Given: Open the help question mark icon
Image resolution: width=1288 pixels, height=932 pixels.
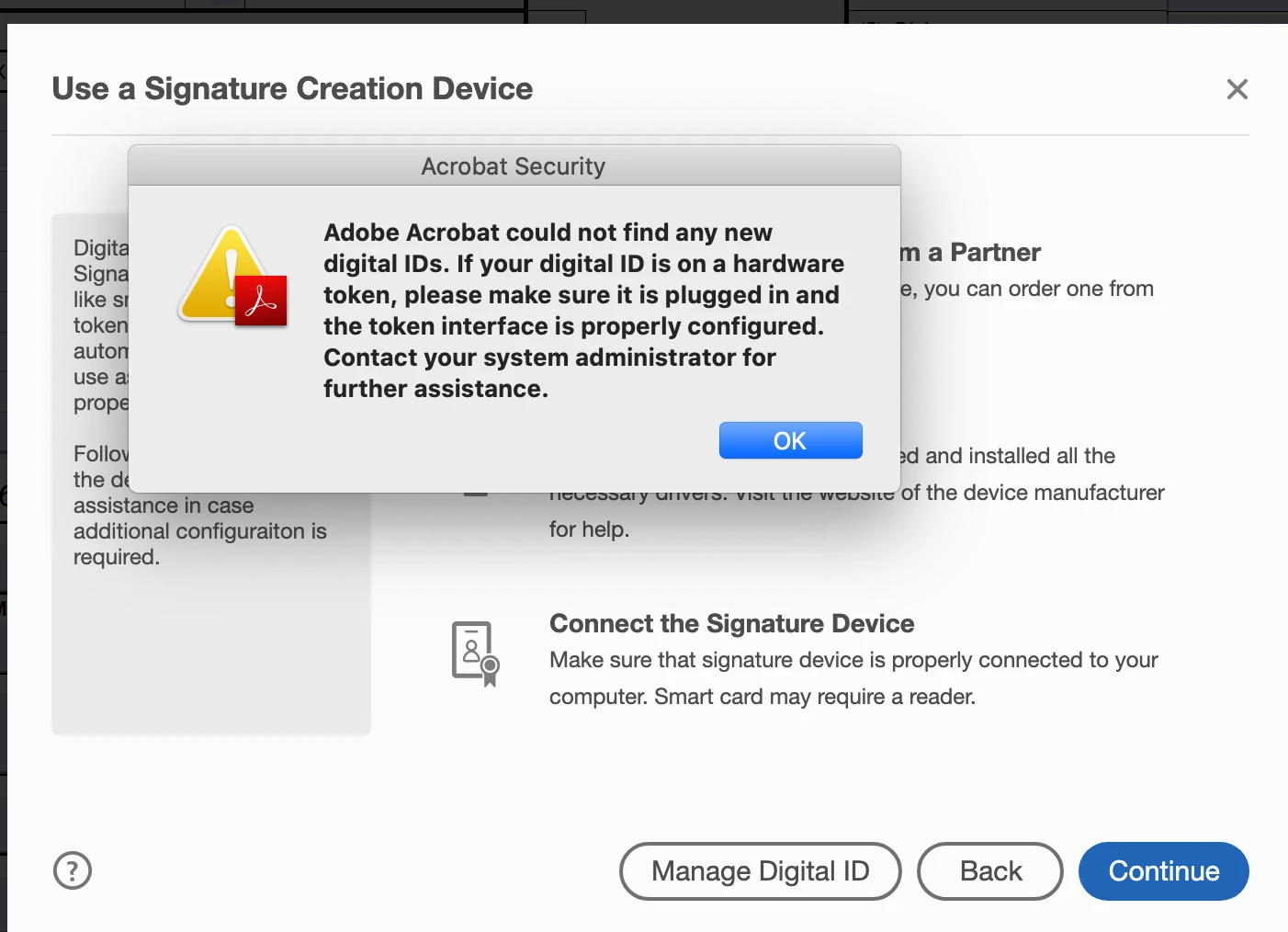Looking at the screenshot, I should [x=73, y=870].
